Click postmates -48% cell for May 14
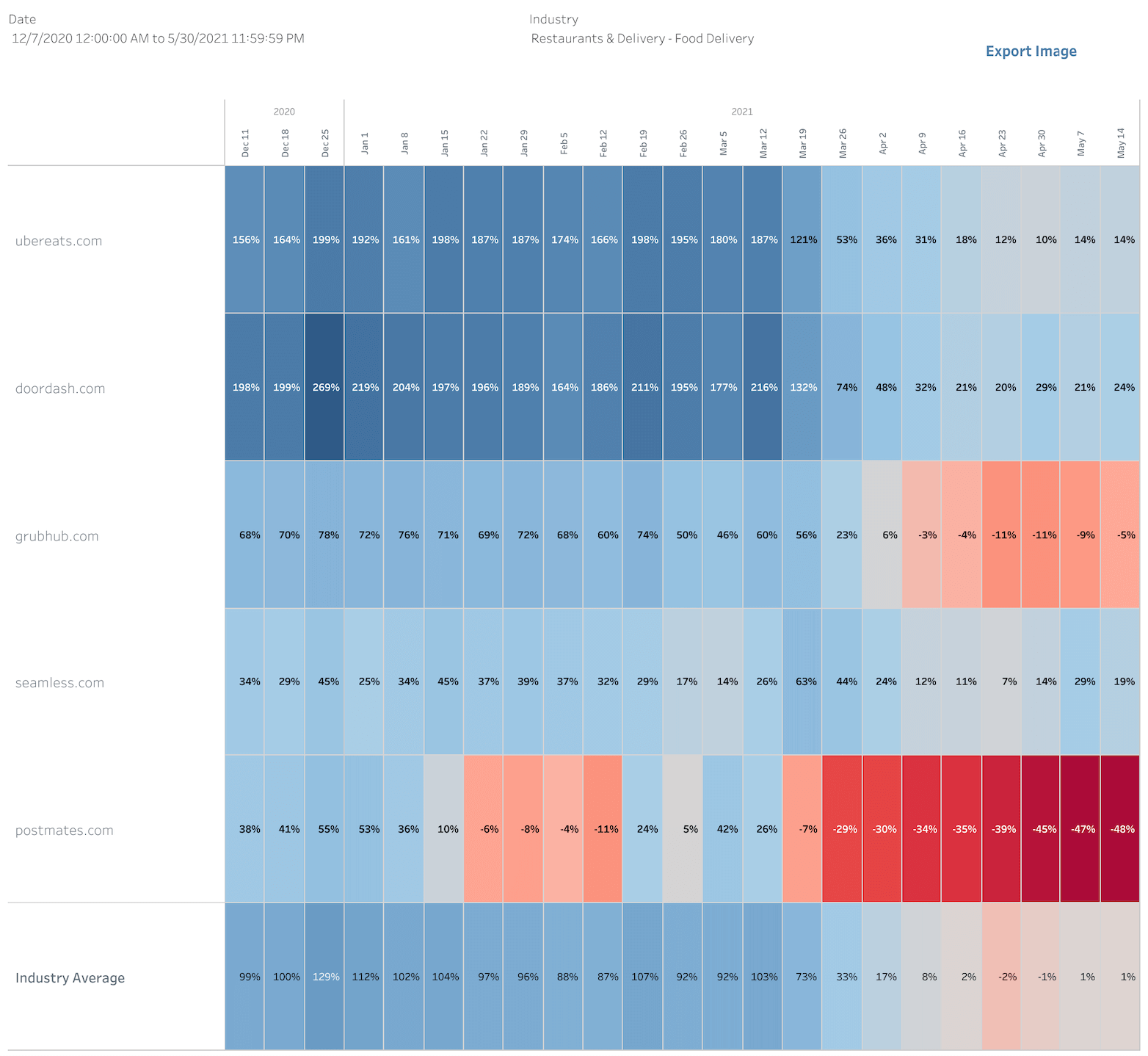Image resolution: width=1148 pixels, height=1056 pixels. tap(1121, 829)
